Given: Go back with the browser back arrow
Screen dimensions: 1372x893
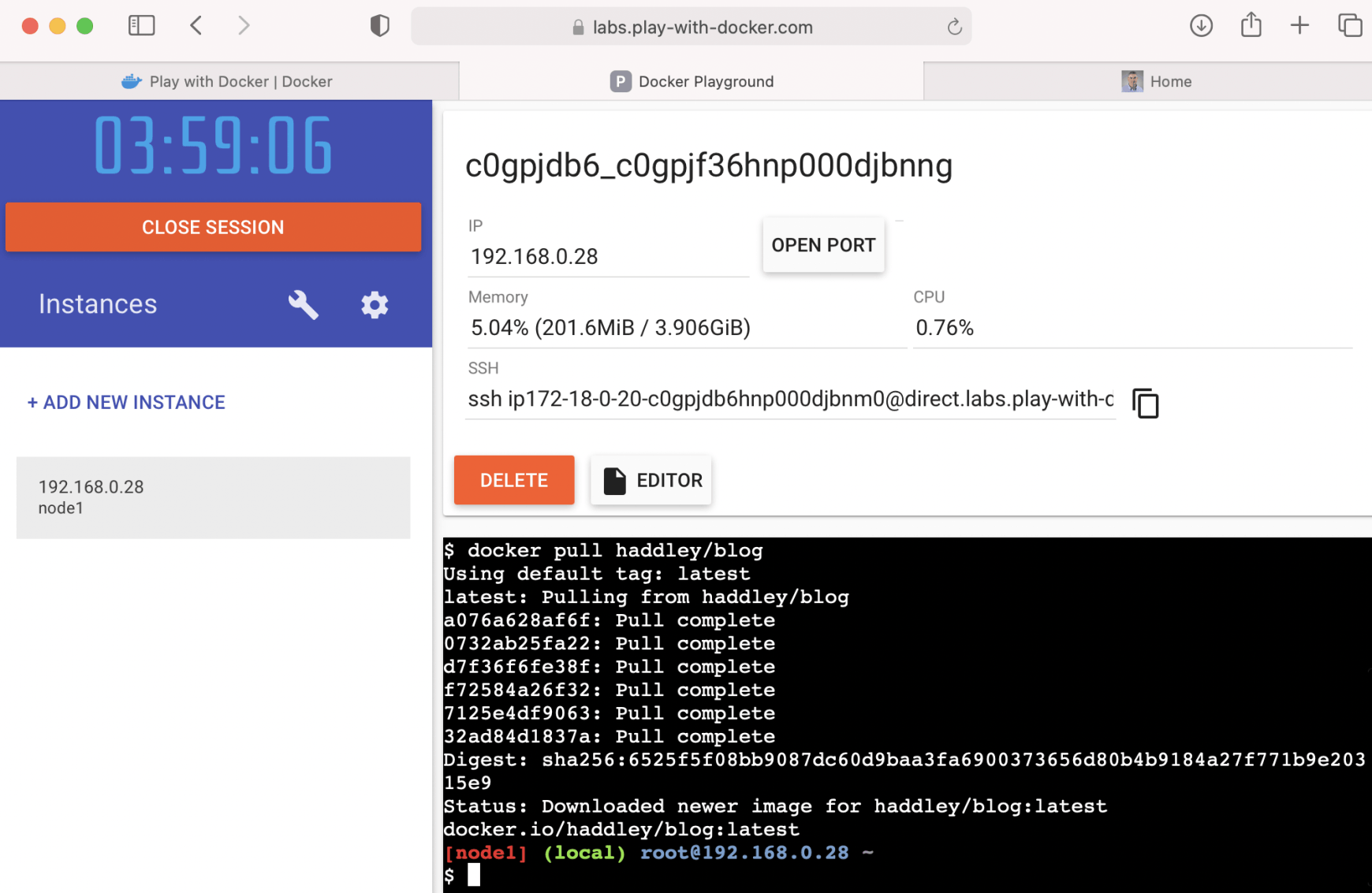Looking at the screenshot, I should point(196,26).
